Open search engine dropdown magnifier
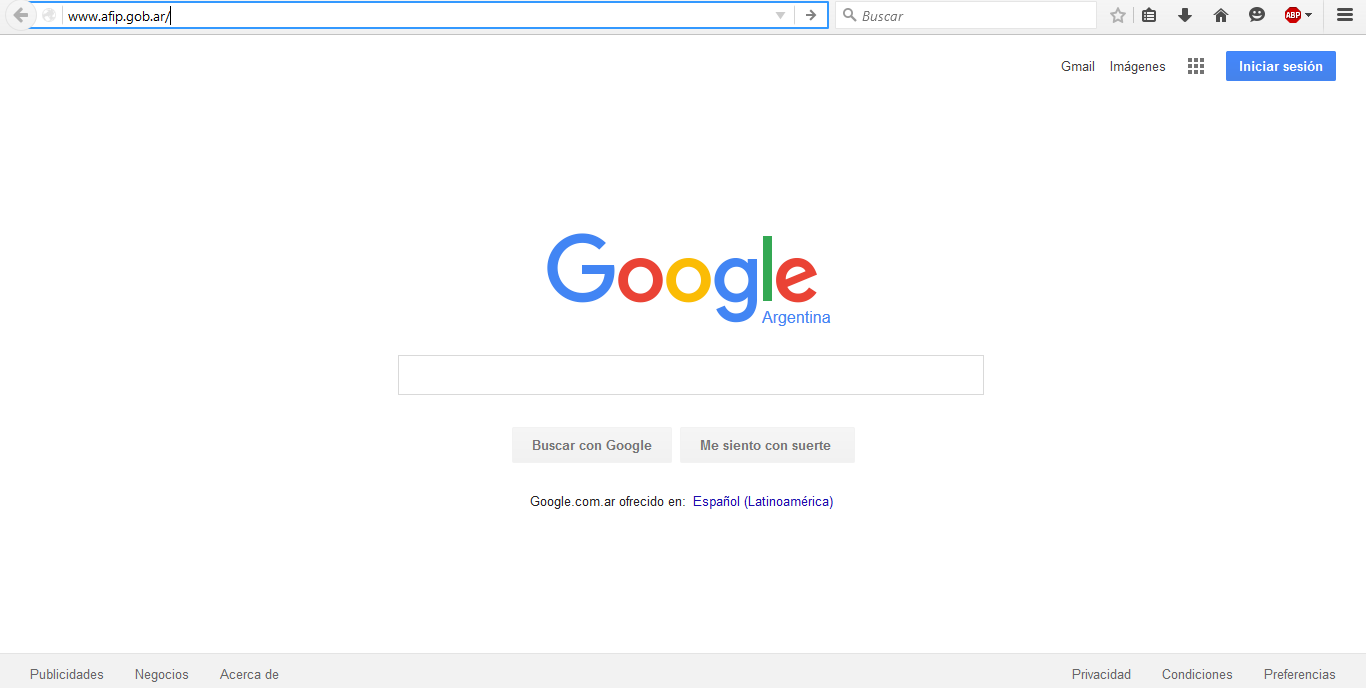The width and height of the screenshot is (1366, 688). (x=851, y=15)
